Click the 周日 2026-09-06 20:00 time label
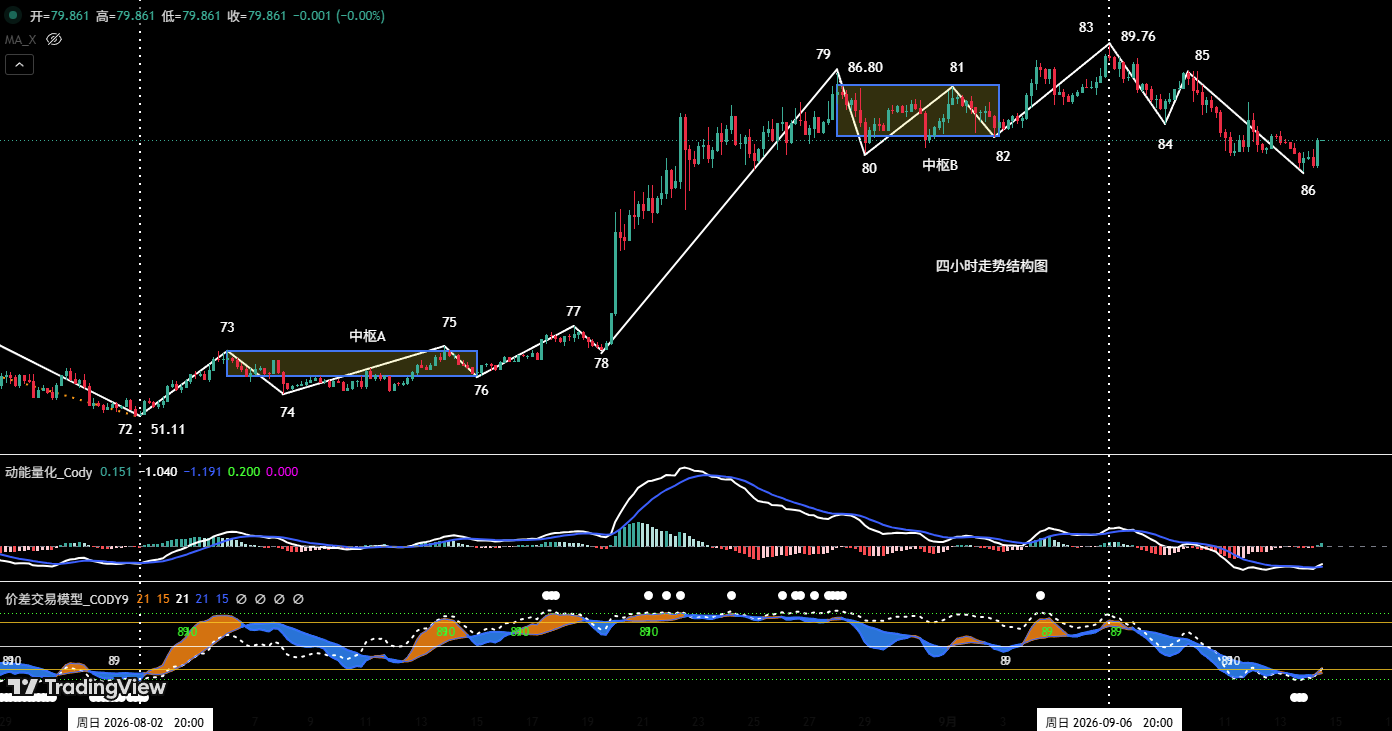This screenshot has width=1392, height=731. pos(1109,721)
